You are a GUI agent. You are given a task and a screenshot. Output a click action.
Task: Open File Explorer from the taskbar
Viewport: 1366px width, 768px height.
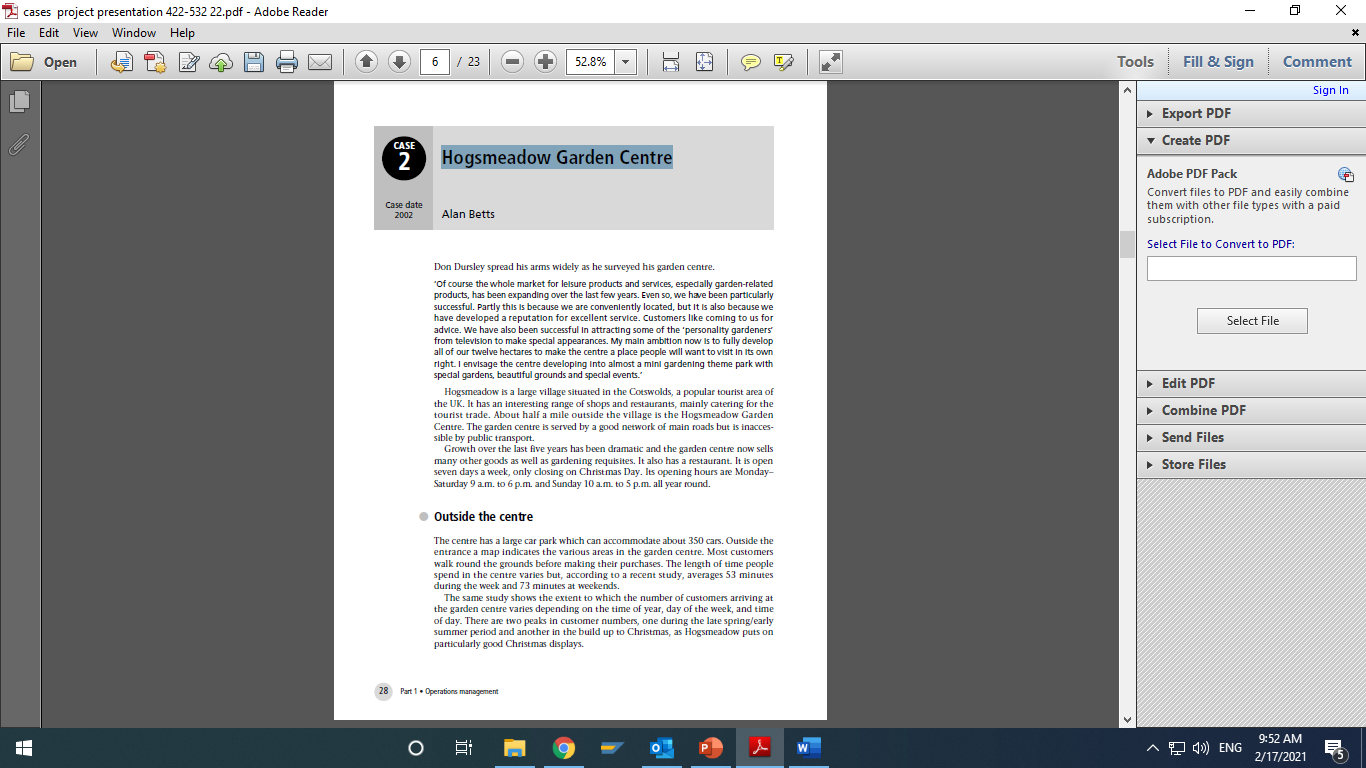(514, 748)
